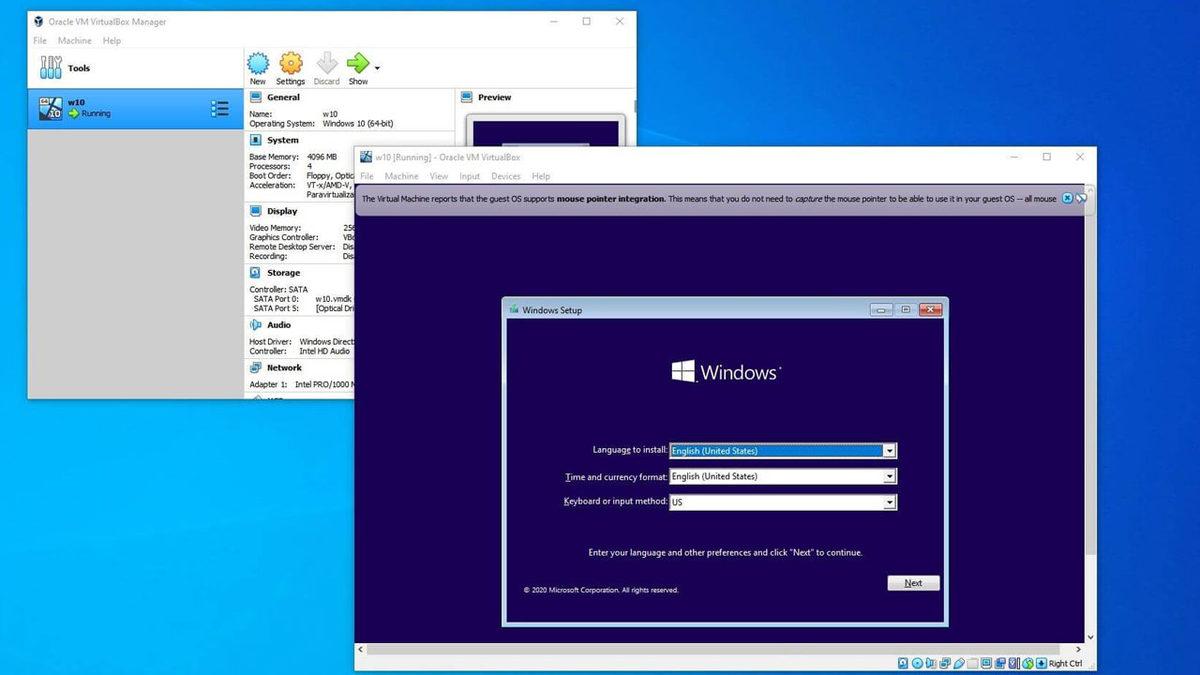
Task: Open the Machine menu of VirtualBox Manager
Action: click(74, 40)
